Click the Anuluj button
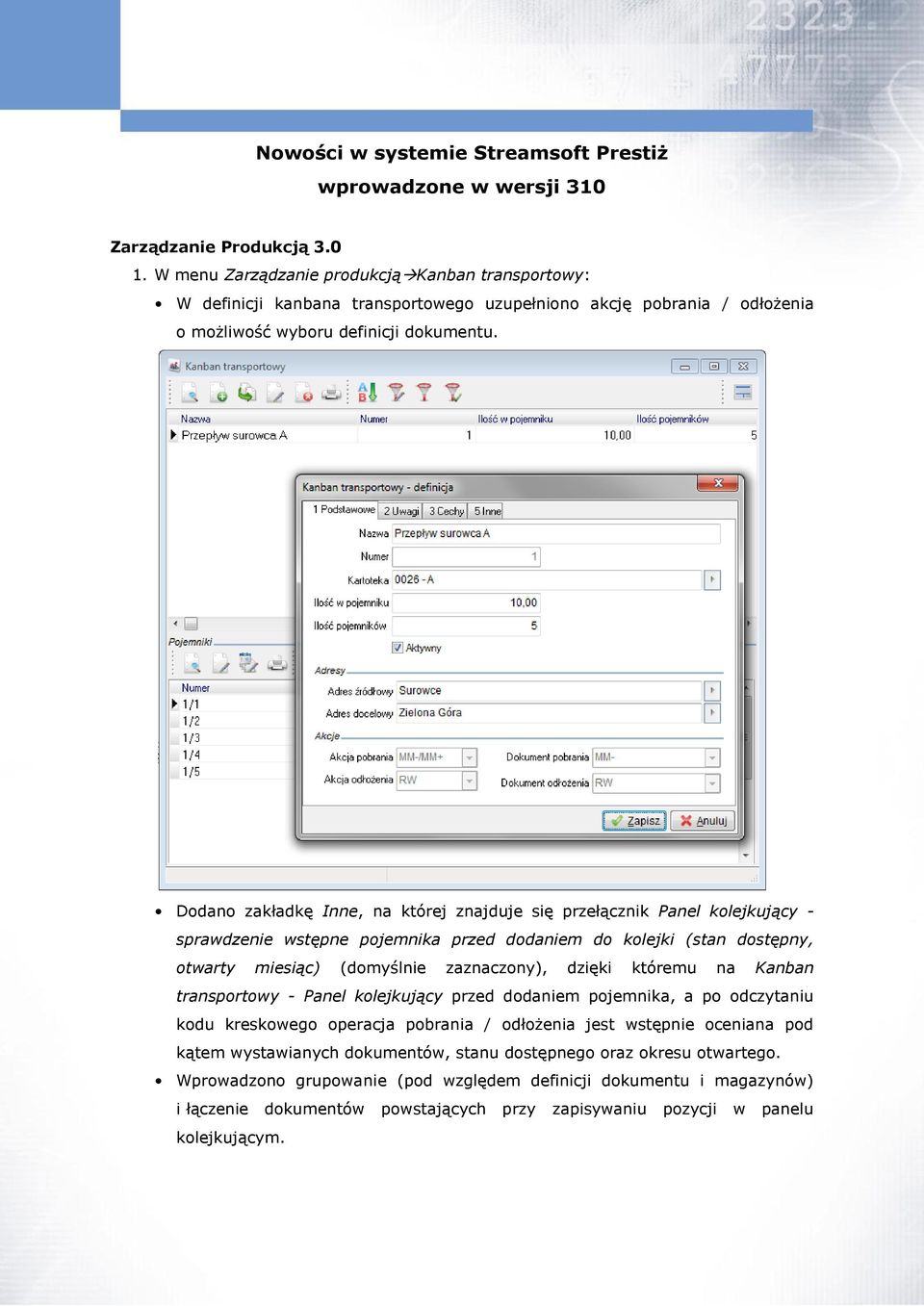 point(703,821)
